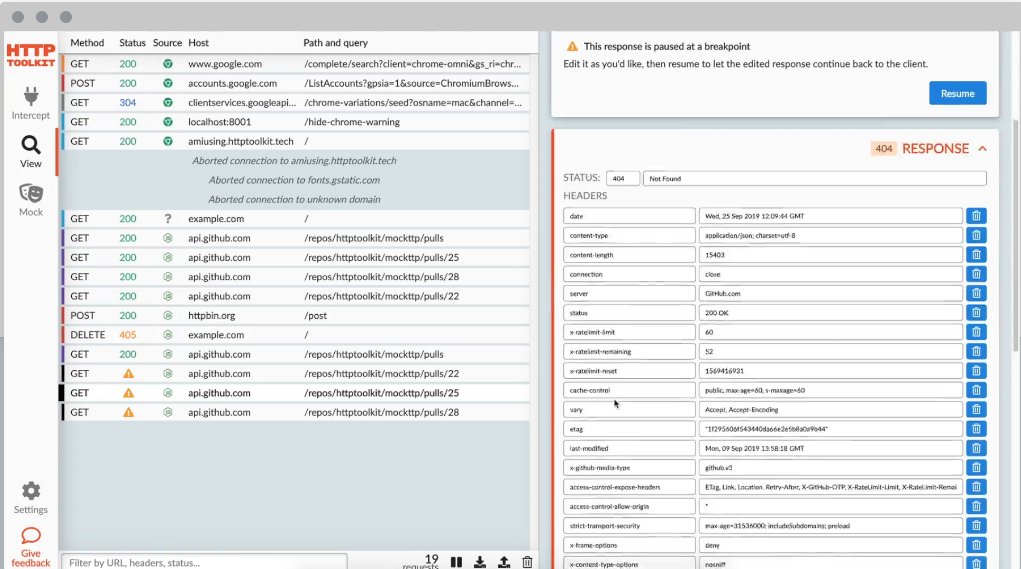Select the httpbin.org POST /post request
Viewport: 1021px width, 569px height.
[296, 315]
